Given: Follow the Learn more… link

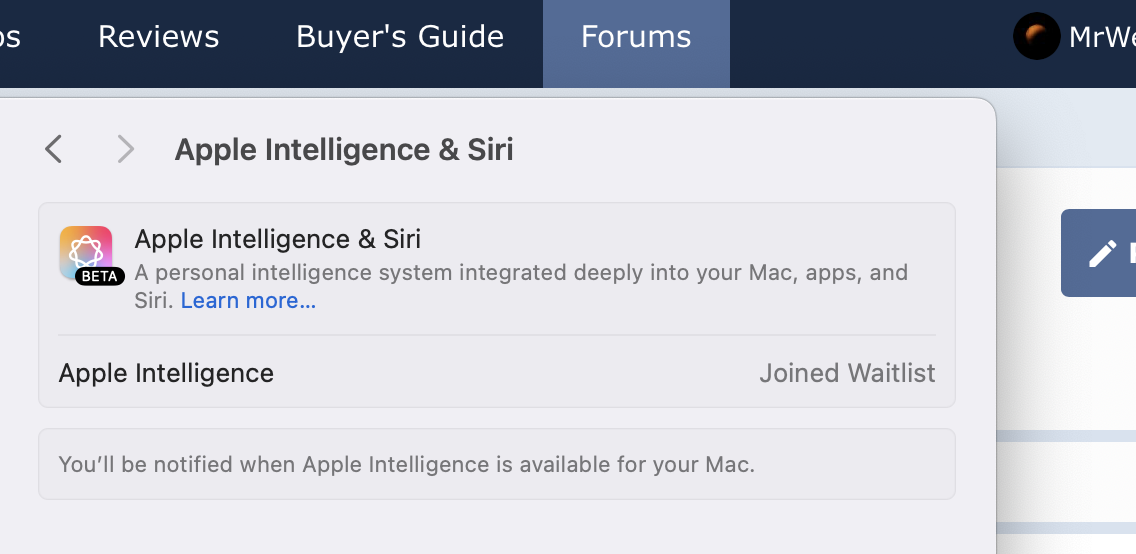Looking at the screenshot, I should pos(248,301).
